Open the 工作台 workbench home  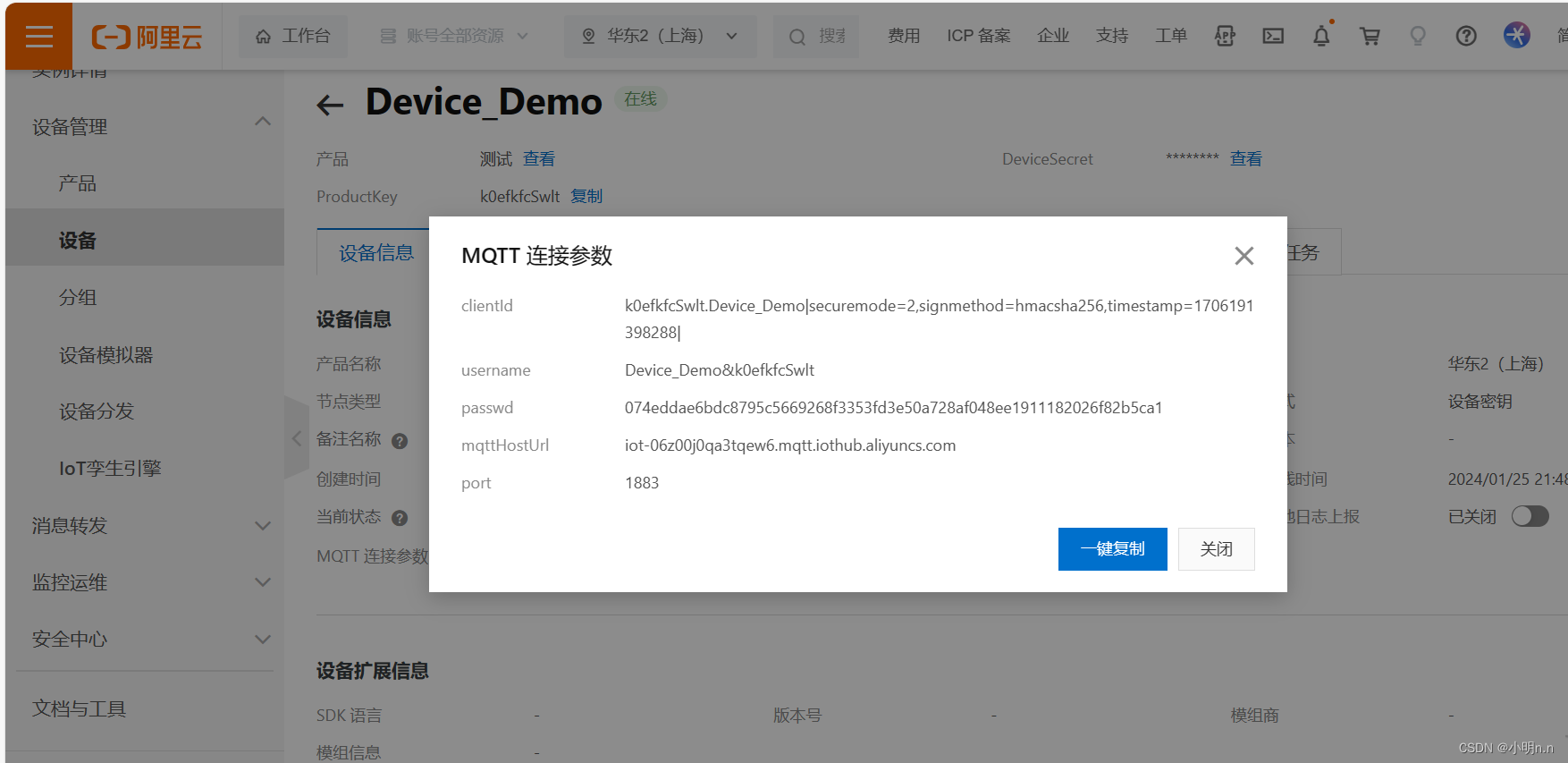[293, 36]
